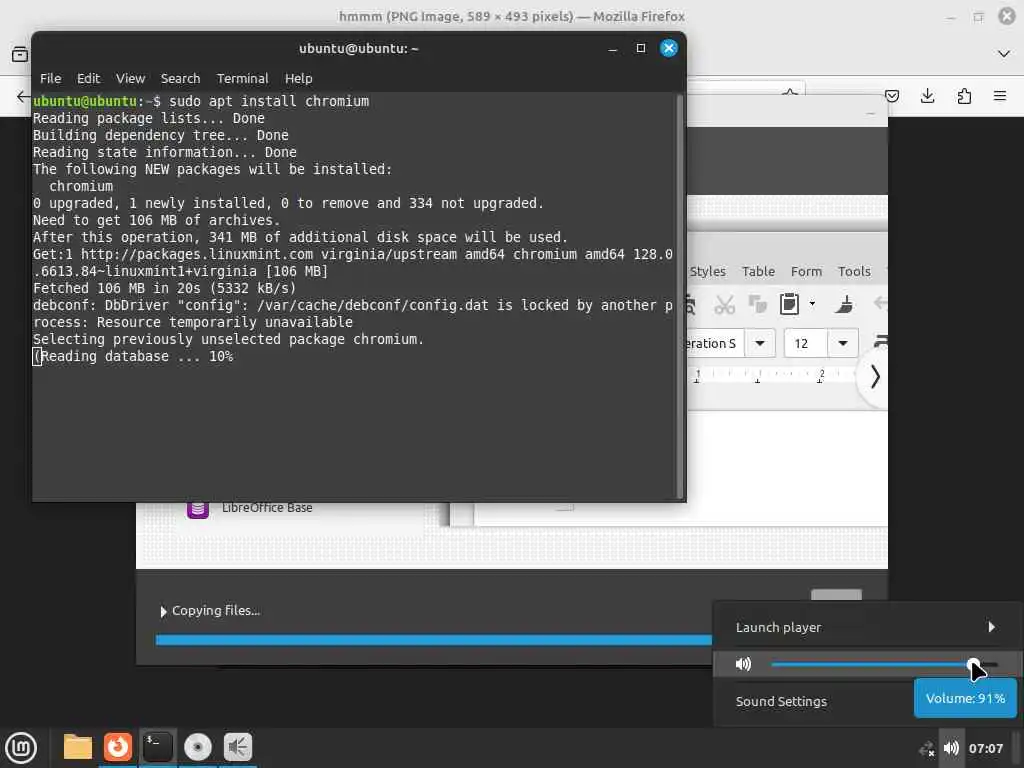This screenshot has height=768, width=1024.
Task: Open Firefox extensions puzzle icon
Action: click(964, 96)
